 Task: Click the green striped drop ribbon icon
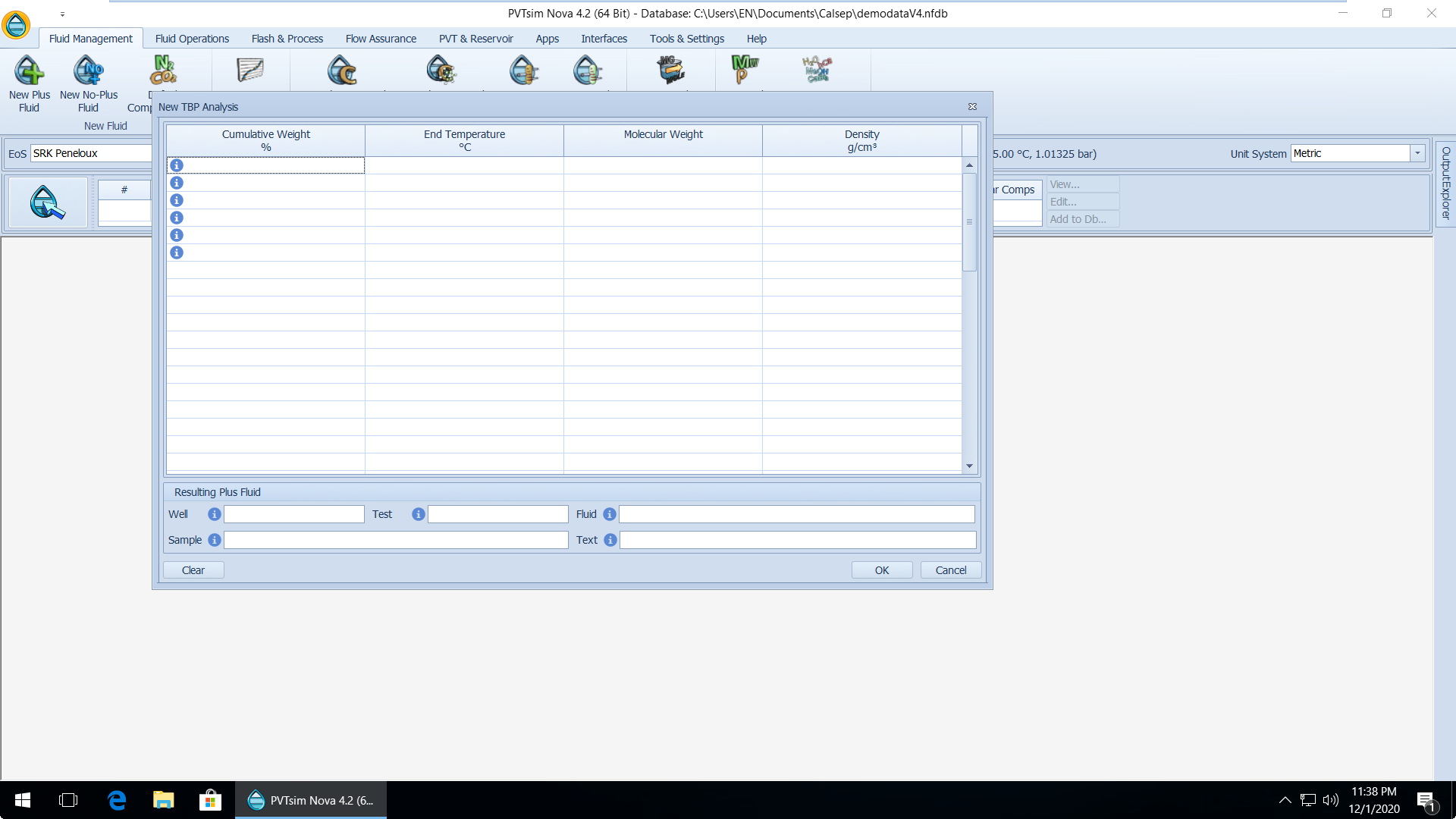click(588, 70)
